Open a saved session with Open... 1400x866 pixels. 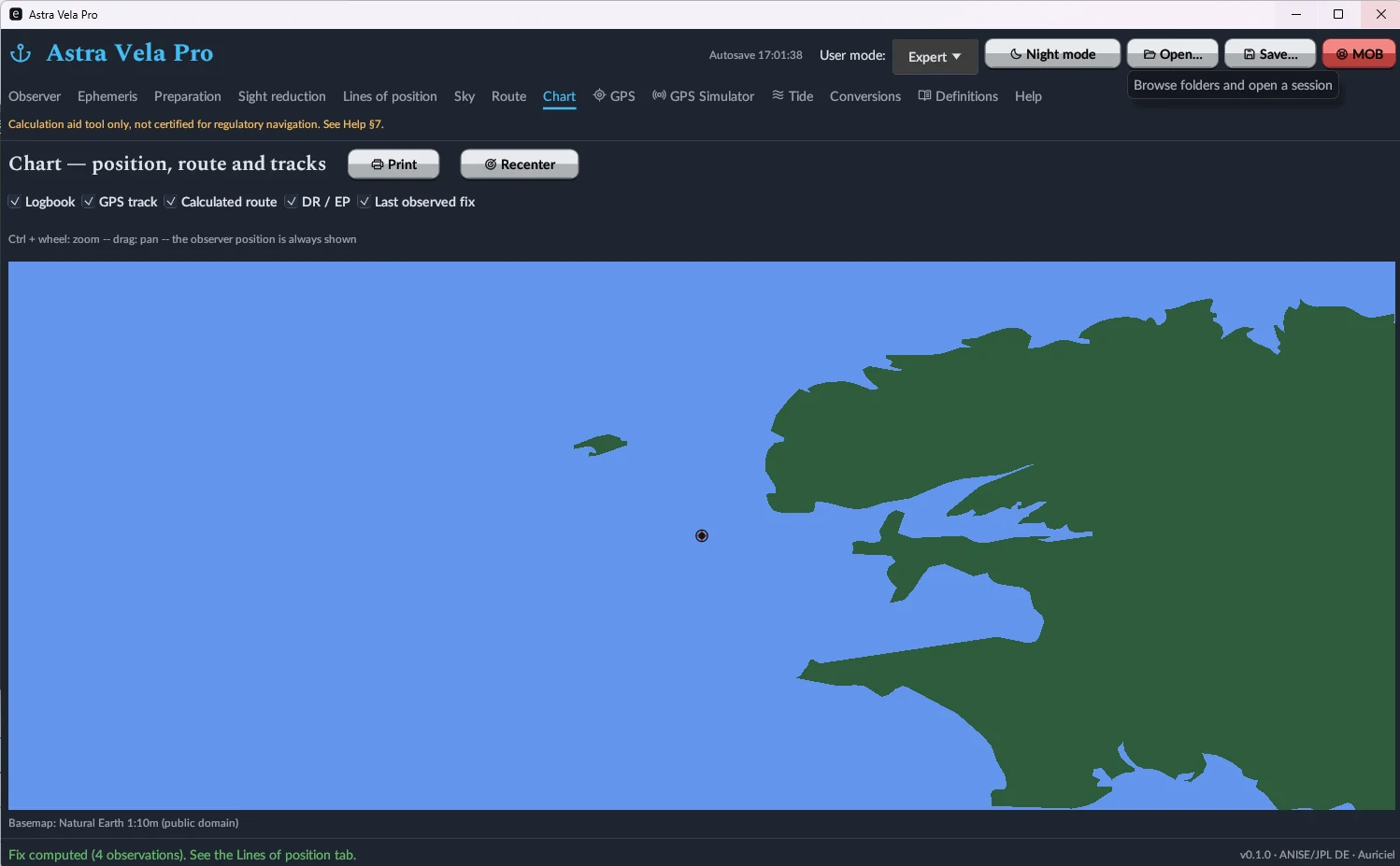click(x=1172, y=54)
